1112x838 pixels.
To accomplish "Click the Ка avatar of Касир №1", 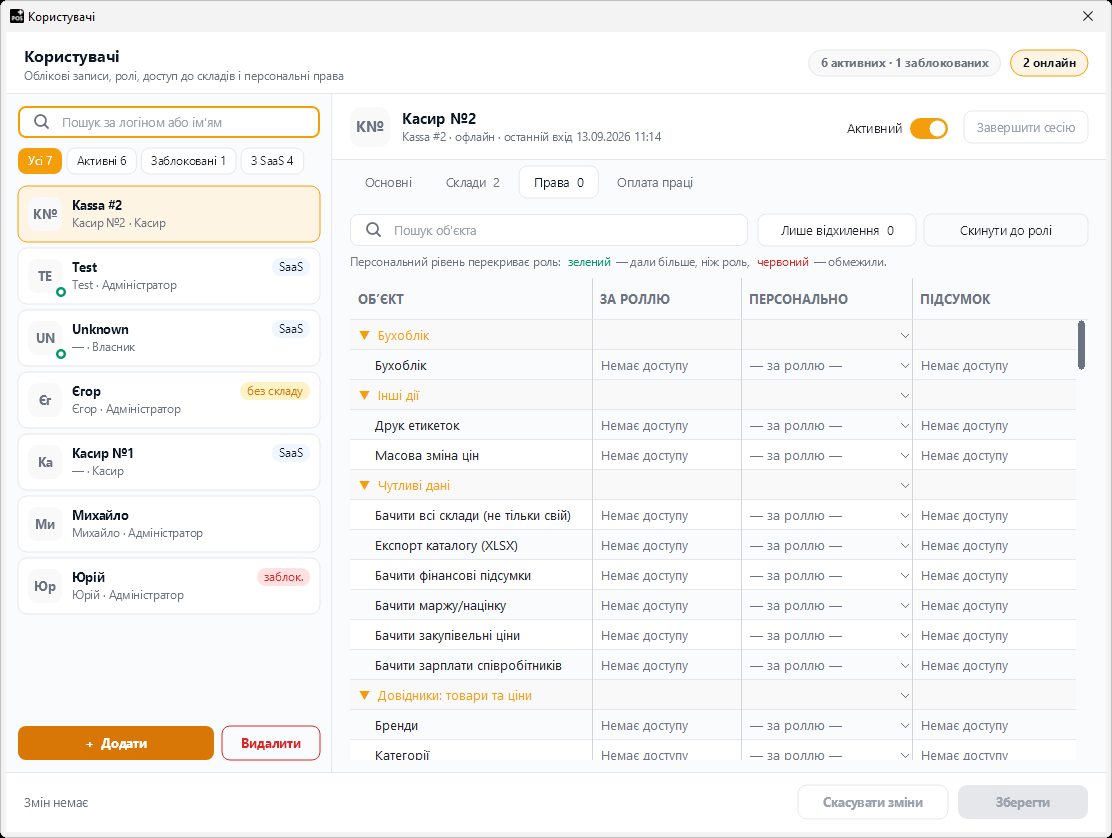I will click(45, 462).
